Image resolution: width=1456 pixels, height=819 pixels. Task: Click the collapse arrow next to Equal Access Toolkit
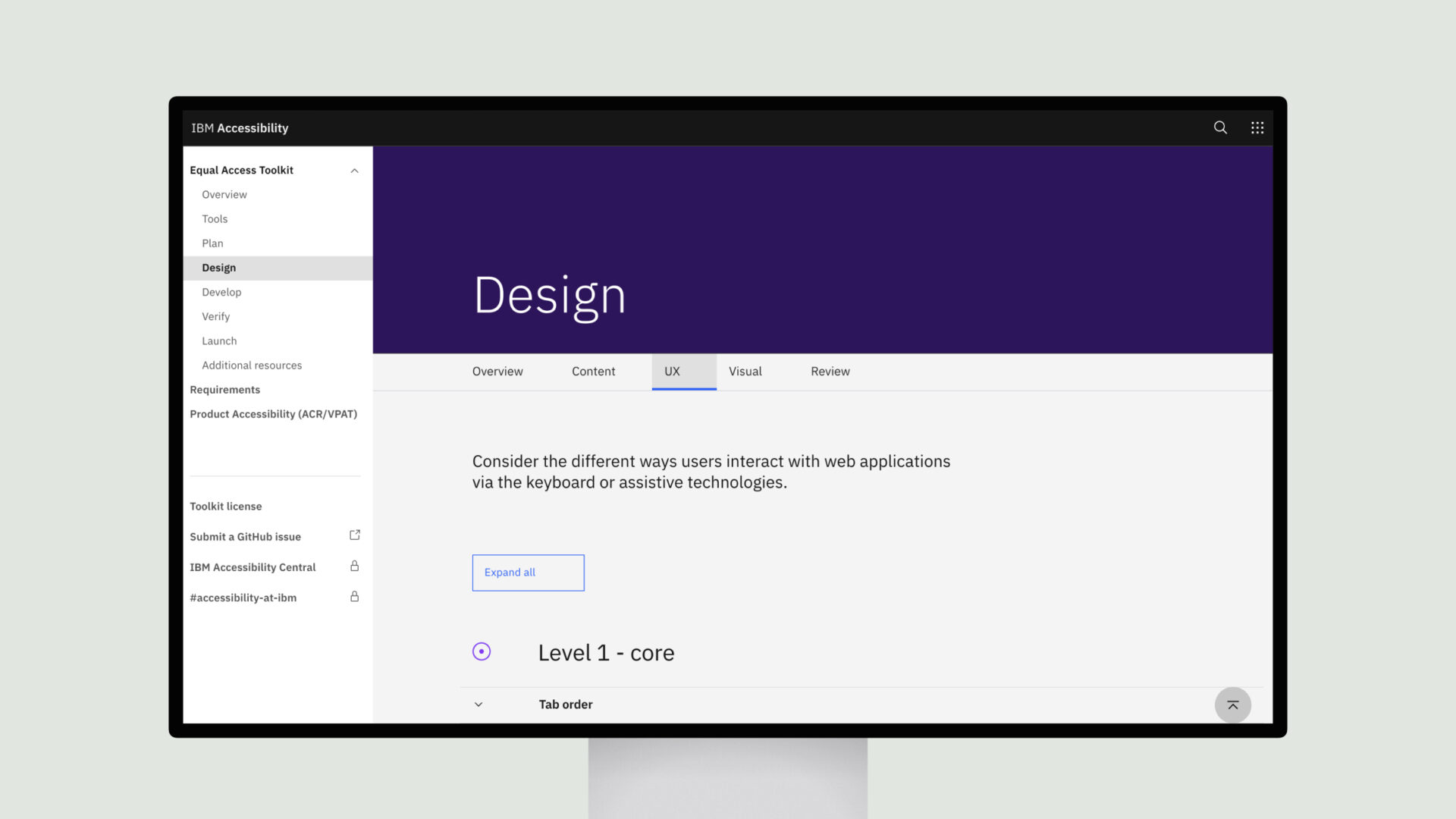[354, 170]
